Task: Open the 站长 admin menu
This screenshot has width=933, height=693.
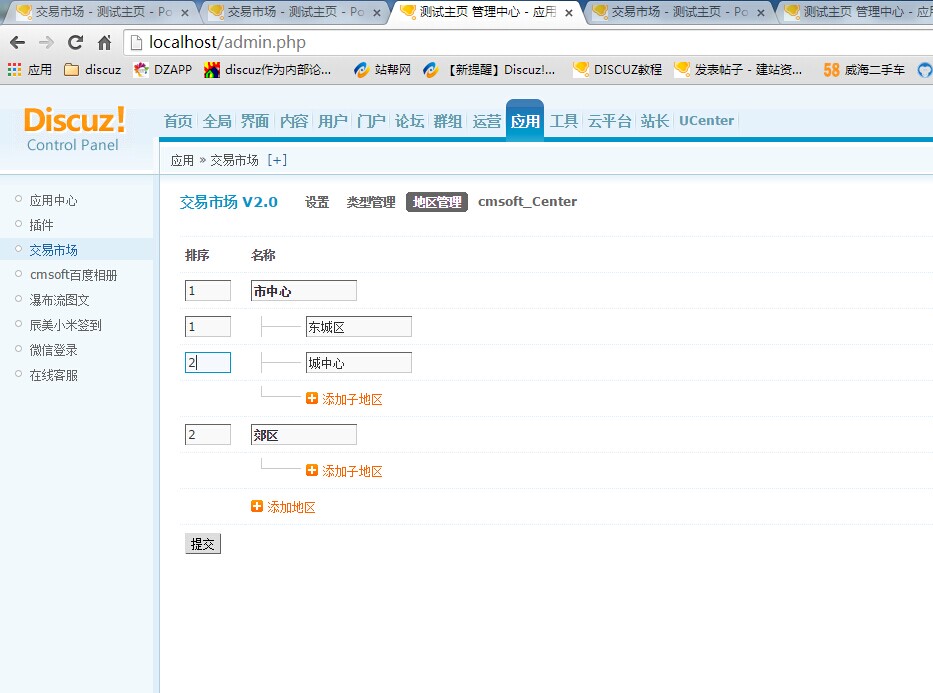Action: [x=655, y=121]
